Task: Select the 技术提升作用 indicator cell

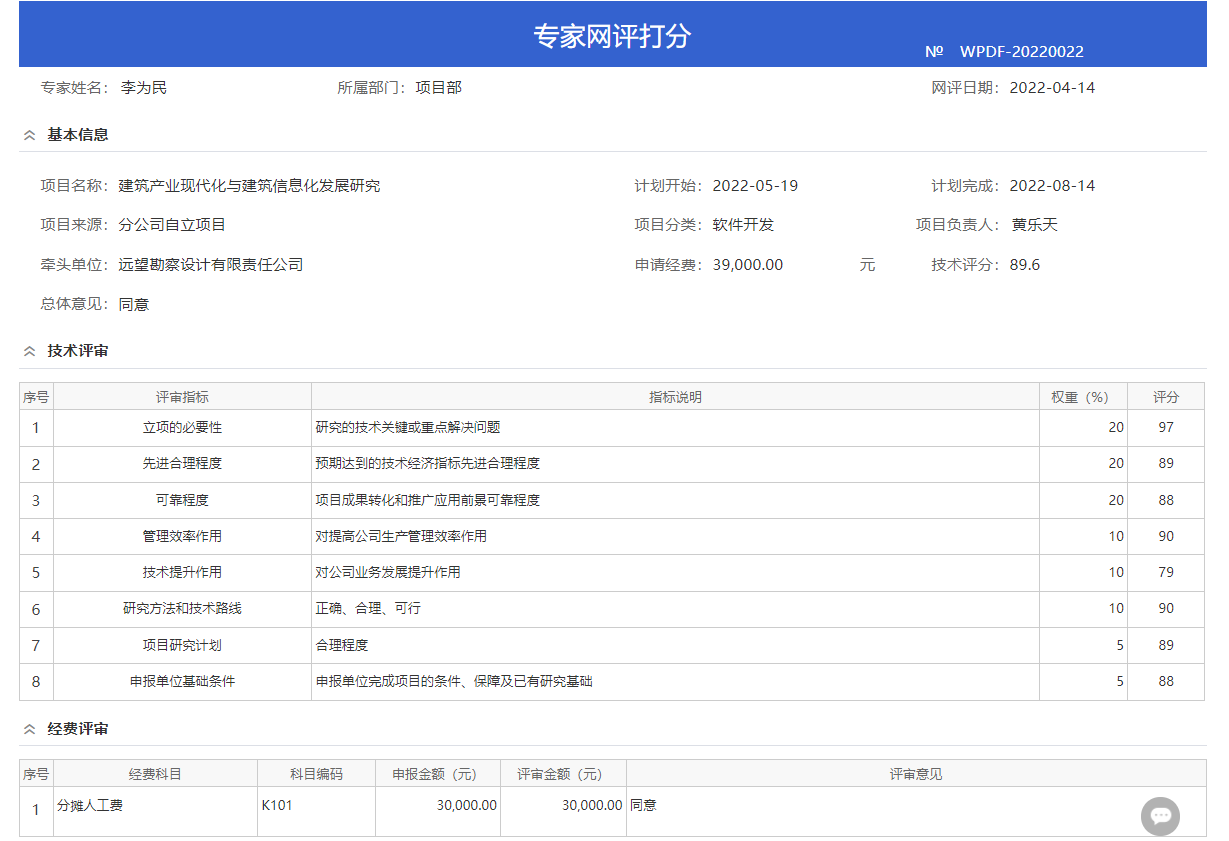Action: click(x=182, y=573)
